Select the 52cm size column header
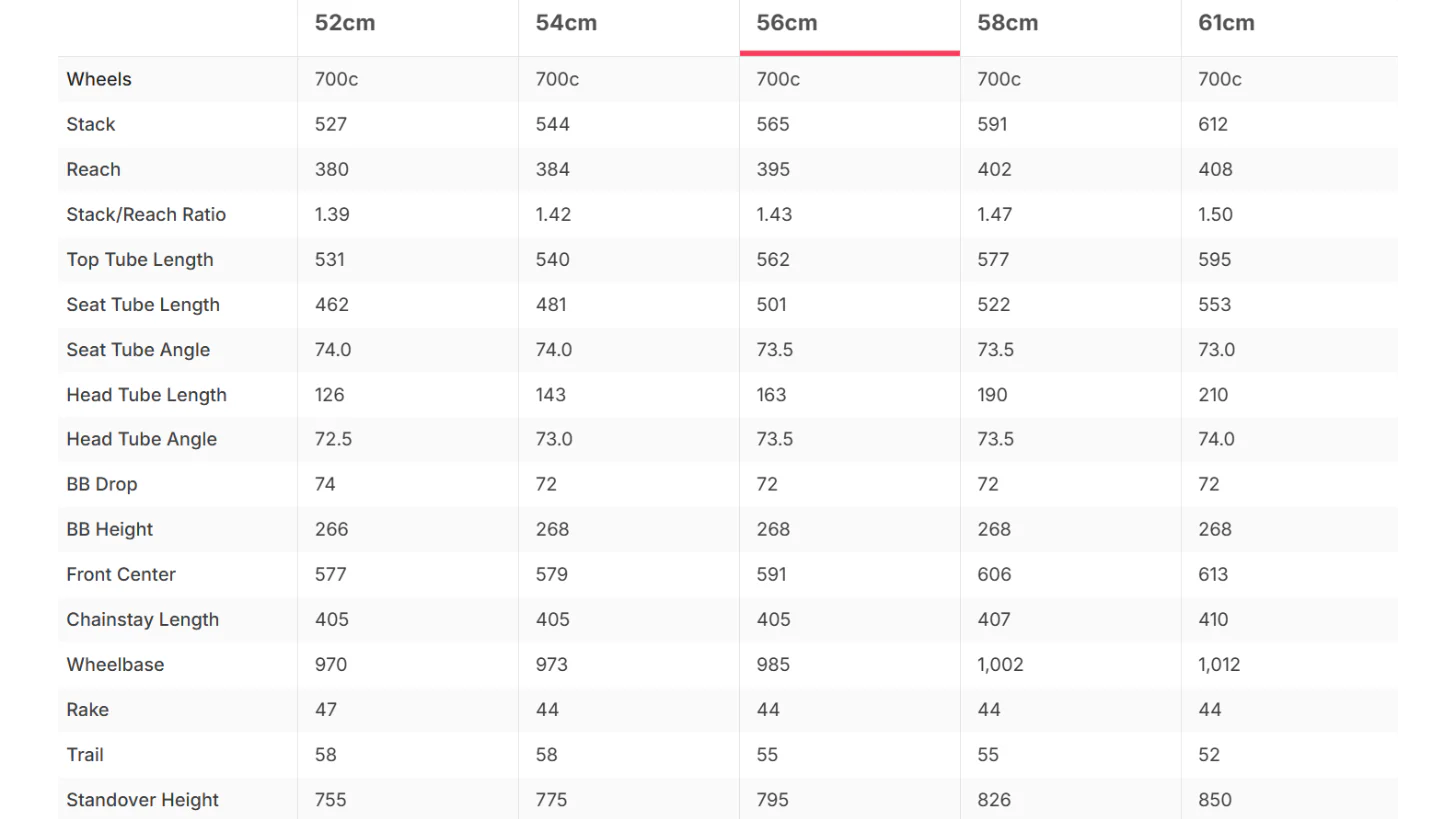This screenshot has width=1456, height=819. (345, 23)
